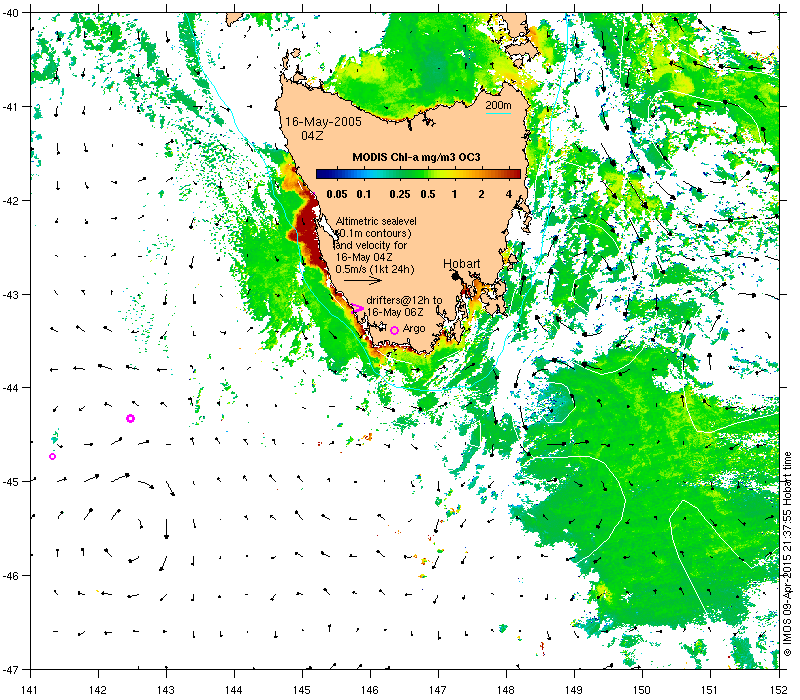Click the colorbar value 1 label
The width and height of the screenshot is (800, 700).
click(454, 194)
